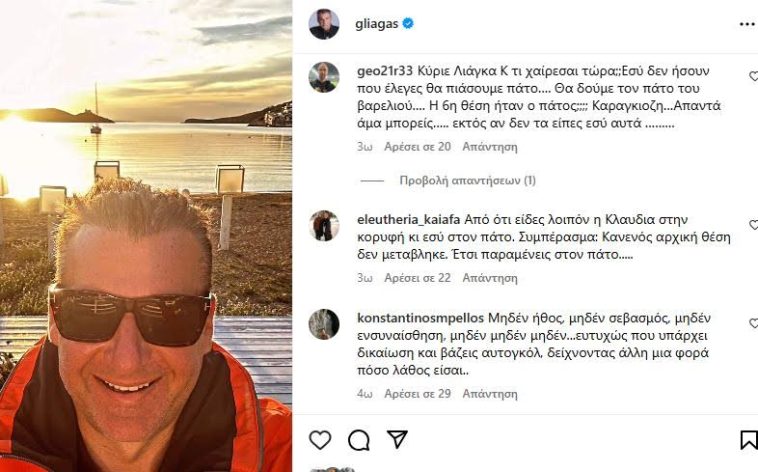The image size is (758, 472).
Task: View likes Αρέσει σε 22
Action: point(418,278)
